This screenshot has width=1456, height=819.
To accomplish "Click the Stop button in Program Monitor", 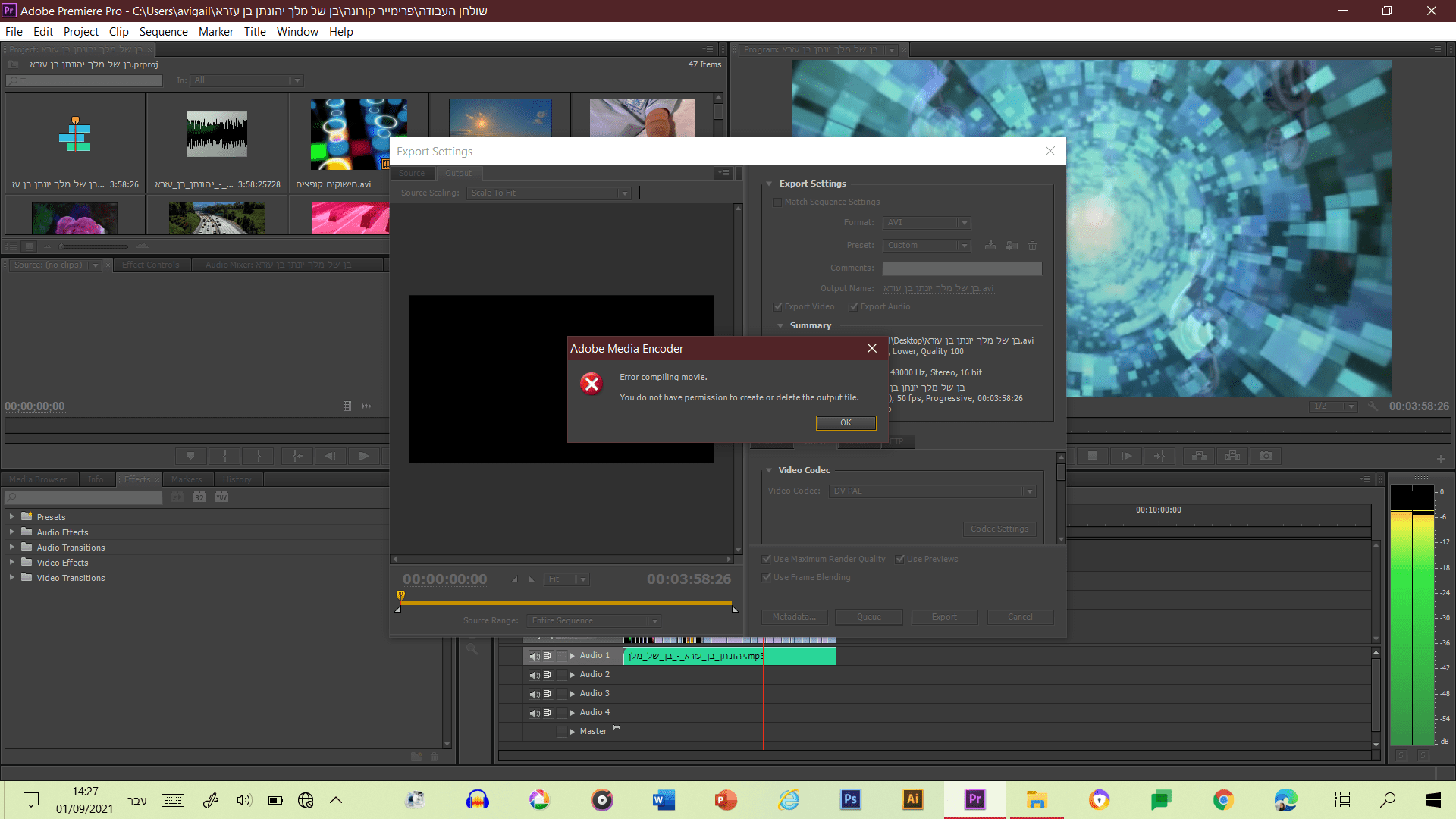I will click(x=1092, y=456).
